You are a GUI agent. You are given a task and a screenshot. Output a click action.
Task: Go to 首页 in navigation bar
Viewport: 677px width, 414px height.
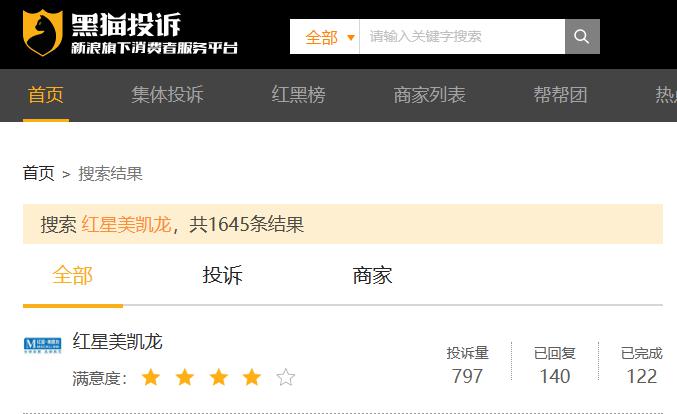tap(46, 95)
